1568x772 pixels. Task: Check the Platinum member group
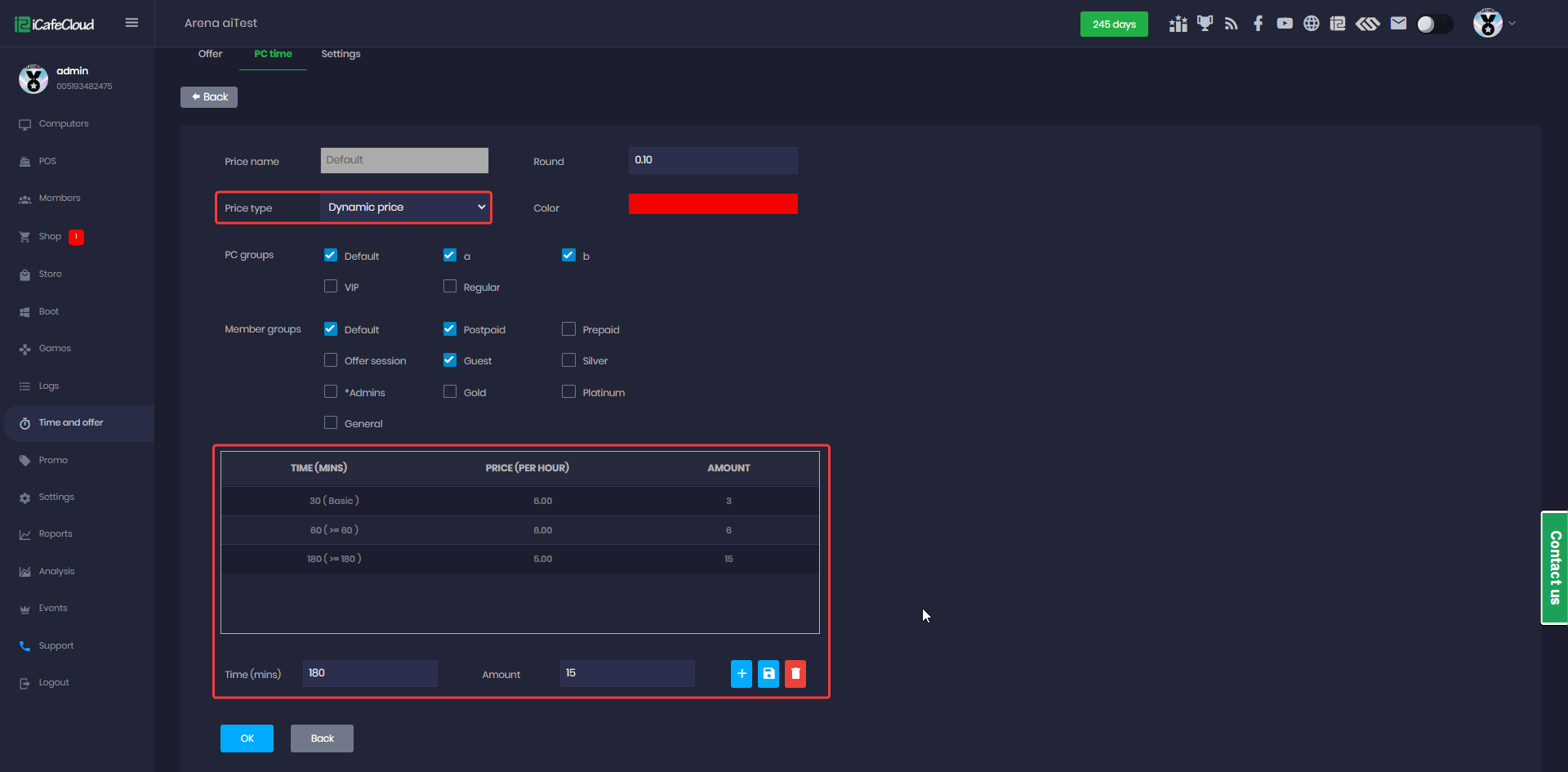tap(569, 392)
